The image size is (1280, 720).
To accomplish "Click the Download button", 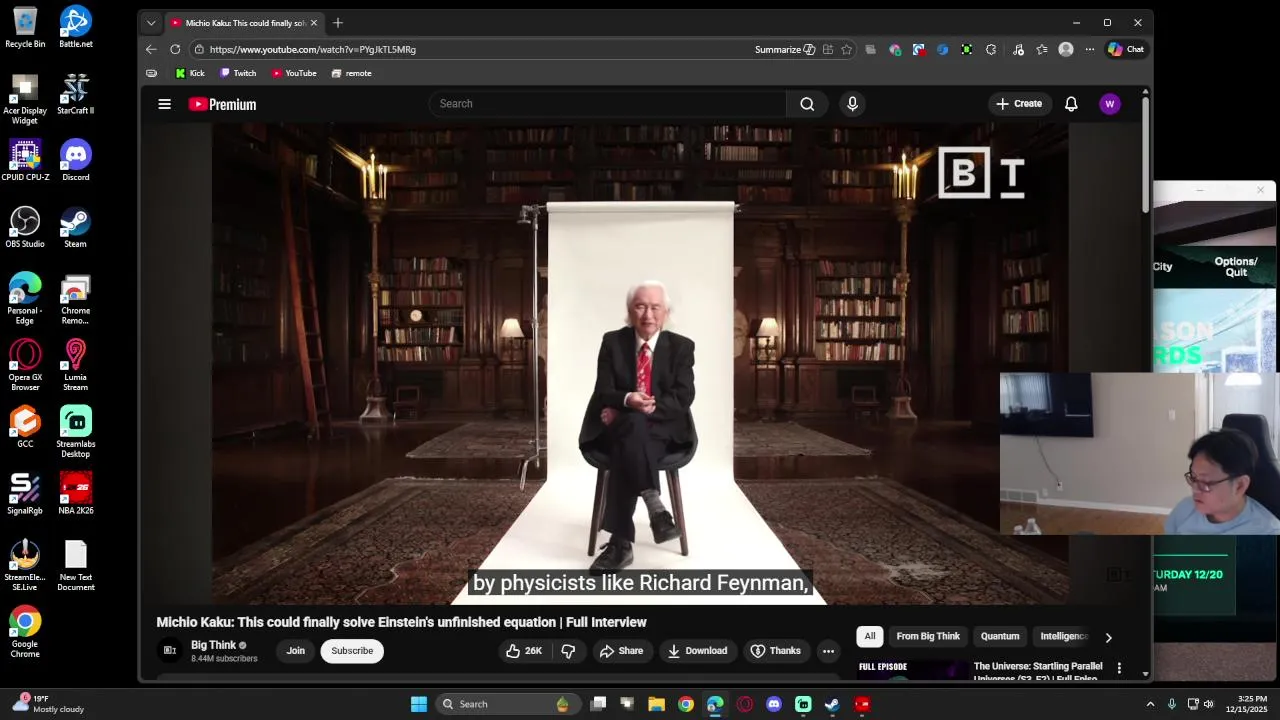I will 697,651.
